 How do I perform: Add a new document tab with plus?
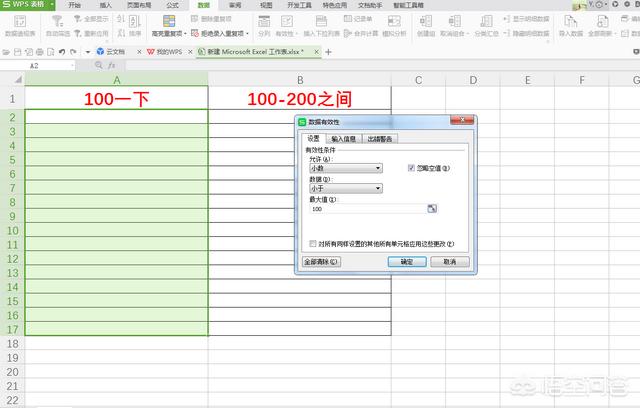point(329,52)
